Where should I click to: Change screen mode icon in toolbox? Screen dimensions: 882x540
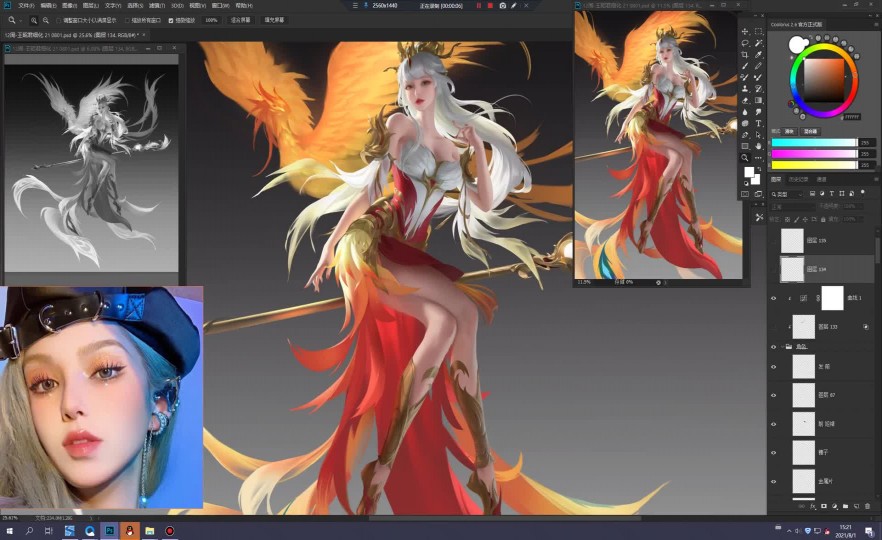click(758, 194)
